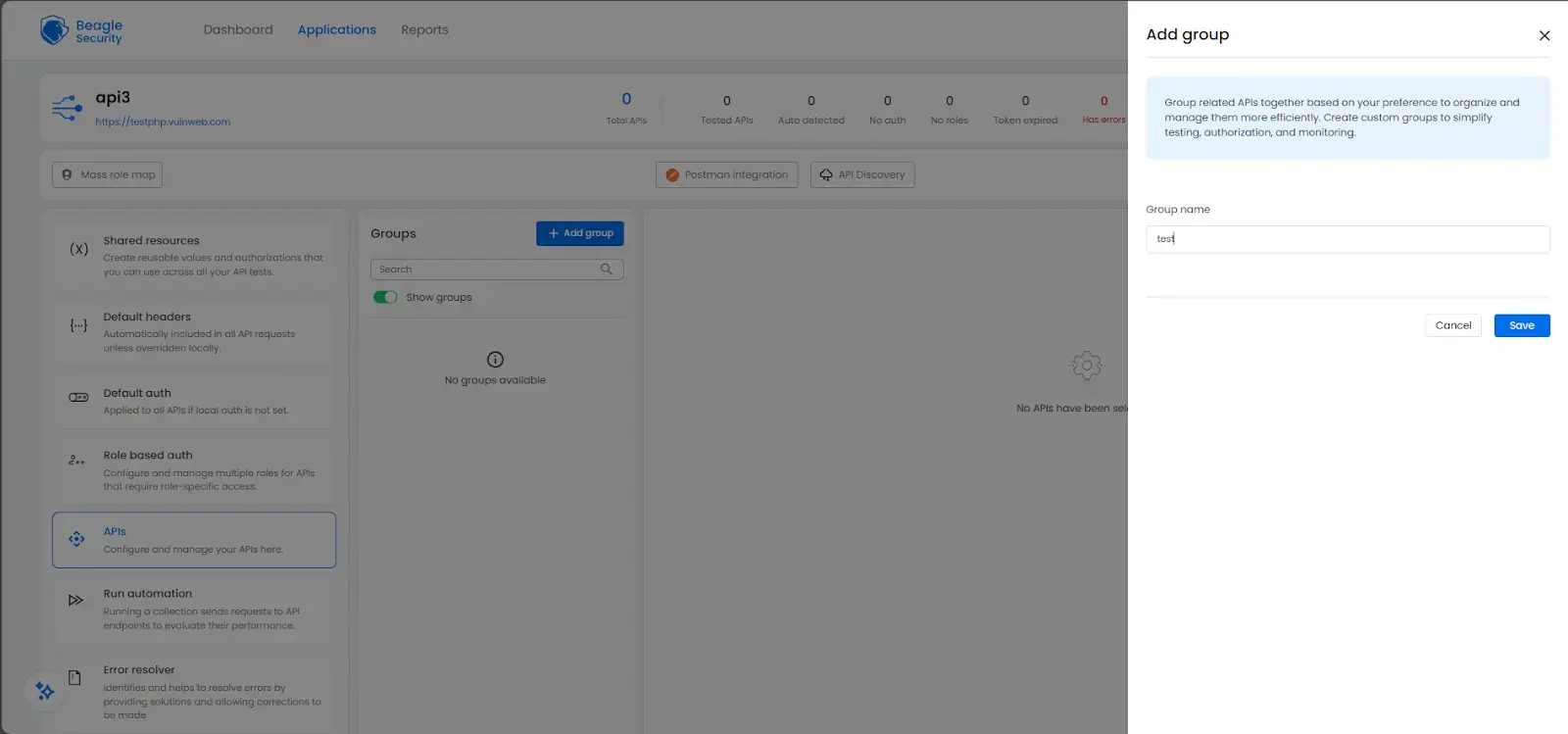Click the Role based auth icon
1568x734 pixels.
[x=76, y=460]
